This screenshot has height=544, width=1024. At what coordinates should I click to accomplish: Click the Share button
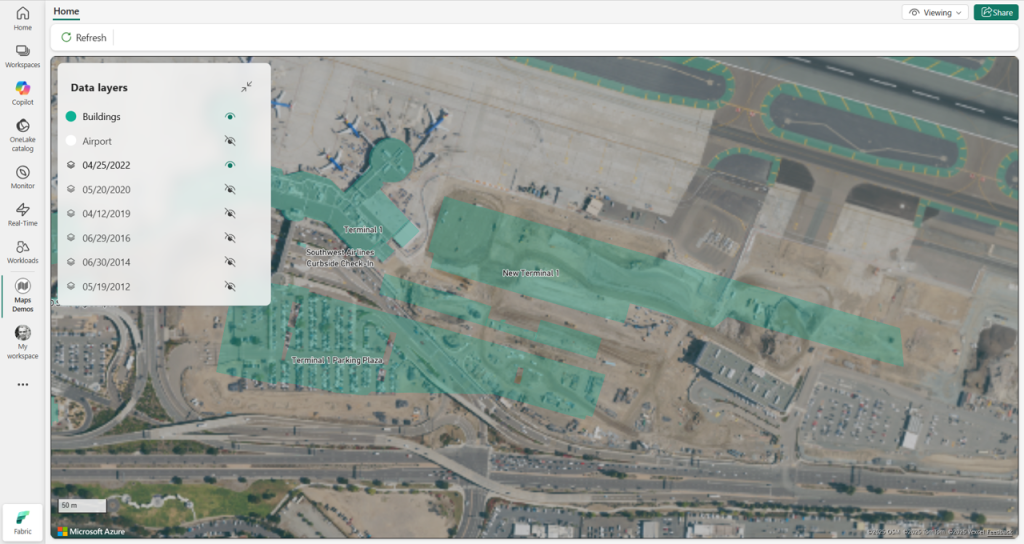pyautogui.click(x=996, y=12)
